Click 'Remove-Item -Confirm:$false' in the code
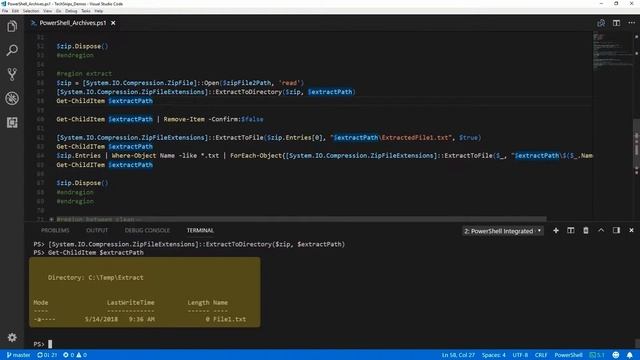Image resolution: width=640 pixels, height=360 pixels. tap(213, 120)
